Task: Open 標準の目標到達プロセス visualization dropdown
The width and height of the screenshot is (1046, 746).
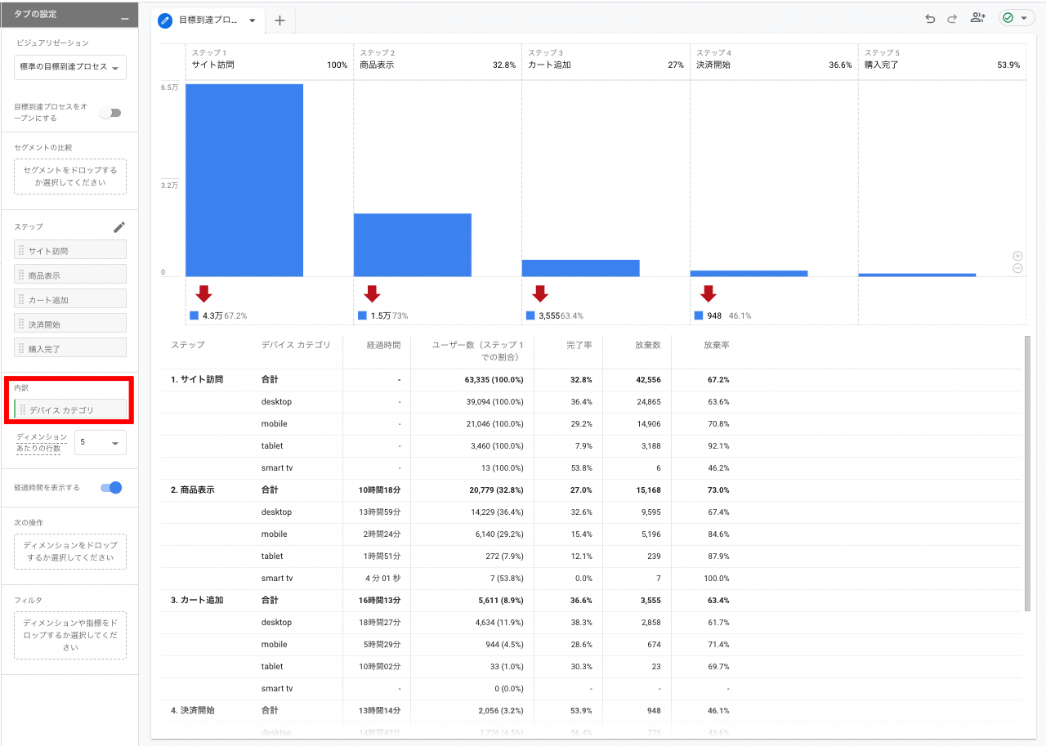Action: pos(70,67)
